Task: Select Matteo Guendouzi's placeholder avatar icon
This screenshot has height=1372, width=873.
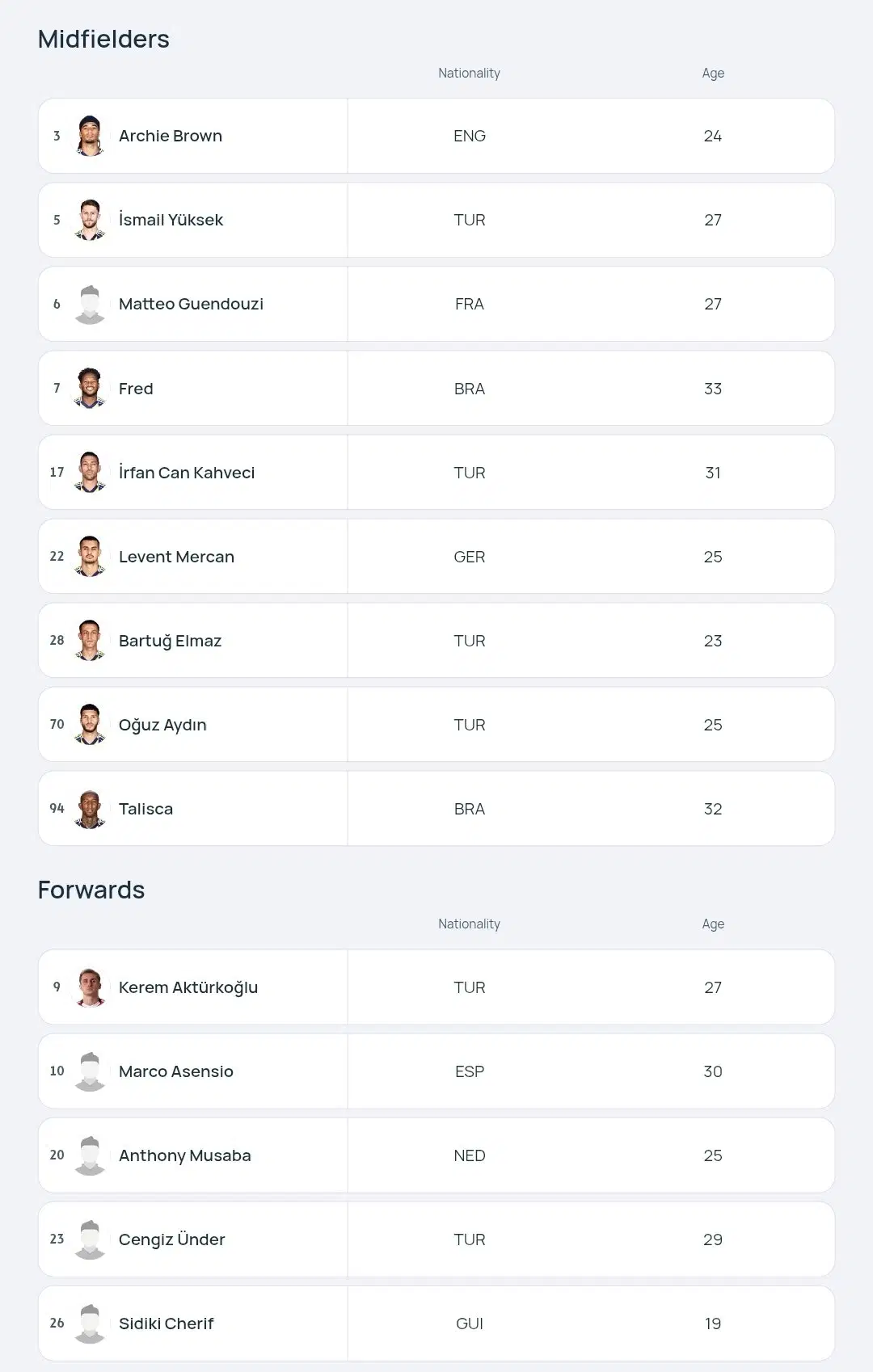Action: click(90, 304)
